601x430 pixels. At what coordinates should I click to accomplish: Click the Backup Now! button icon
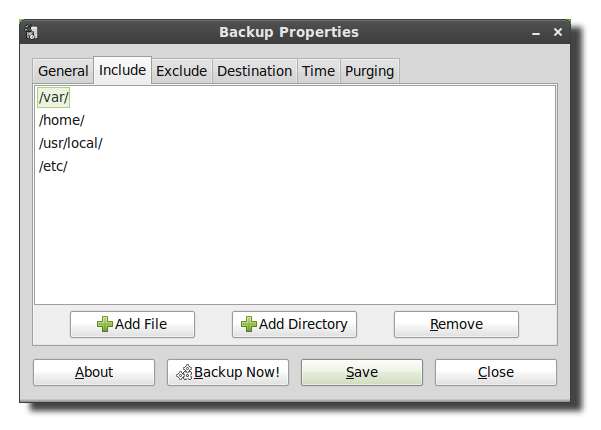pyautogui.click(x=184, y=372)
